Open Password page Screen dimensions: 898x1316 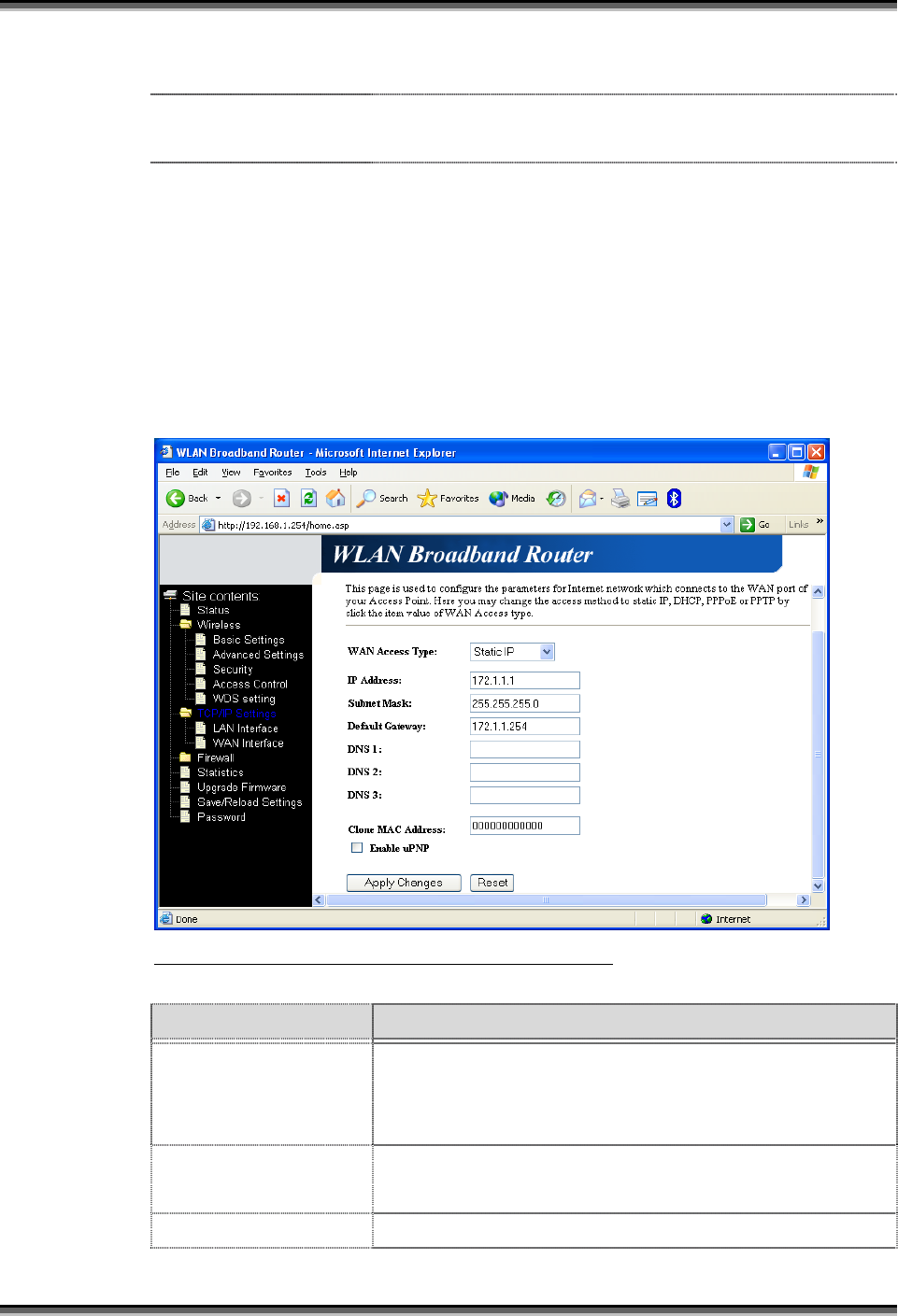click(221, 817)
